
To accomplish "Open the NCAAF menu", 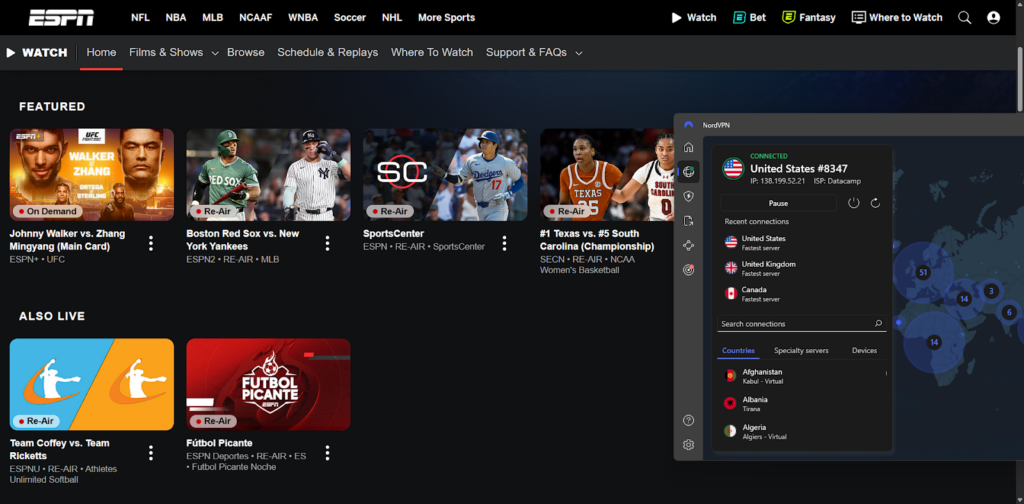I will [x=255, y=18].
